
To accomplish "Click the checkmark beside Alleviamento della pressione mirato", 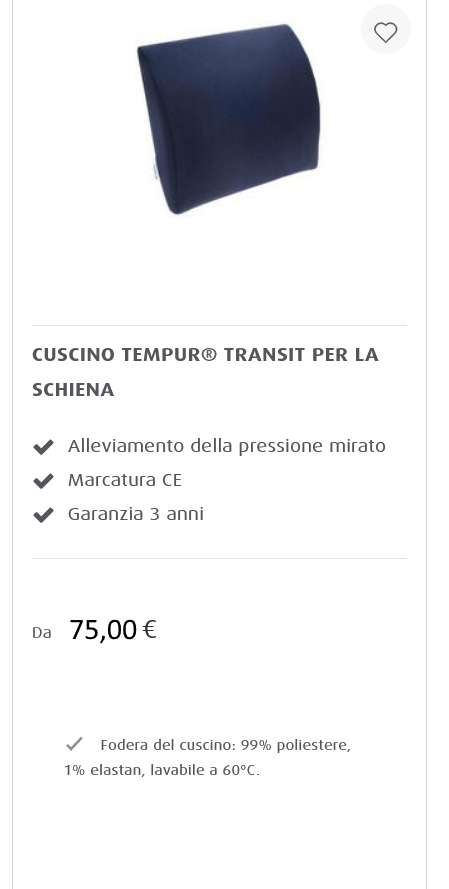I will coord(43,447).
